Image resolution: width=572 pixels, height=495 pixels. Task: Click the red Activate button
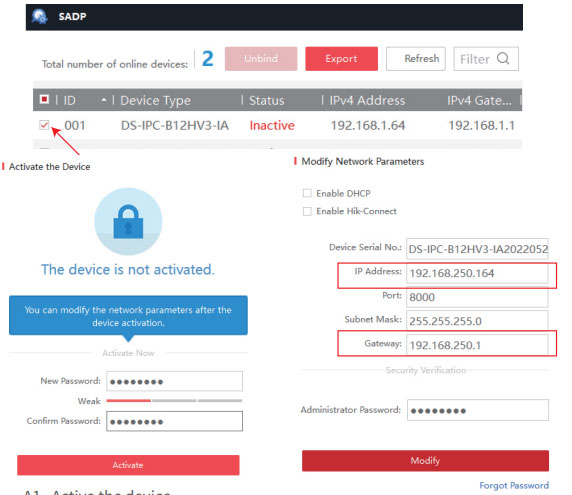[x=128, y=465]
